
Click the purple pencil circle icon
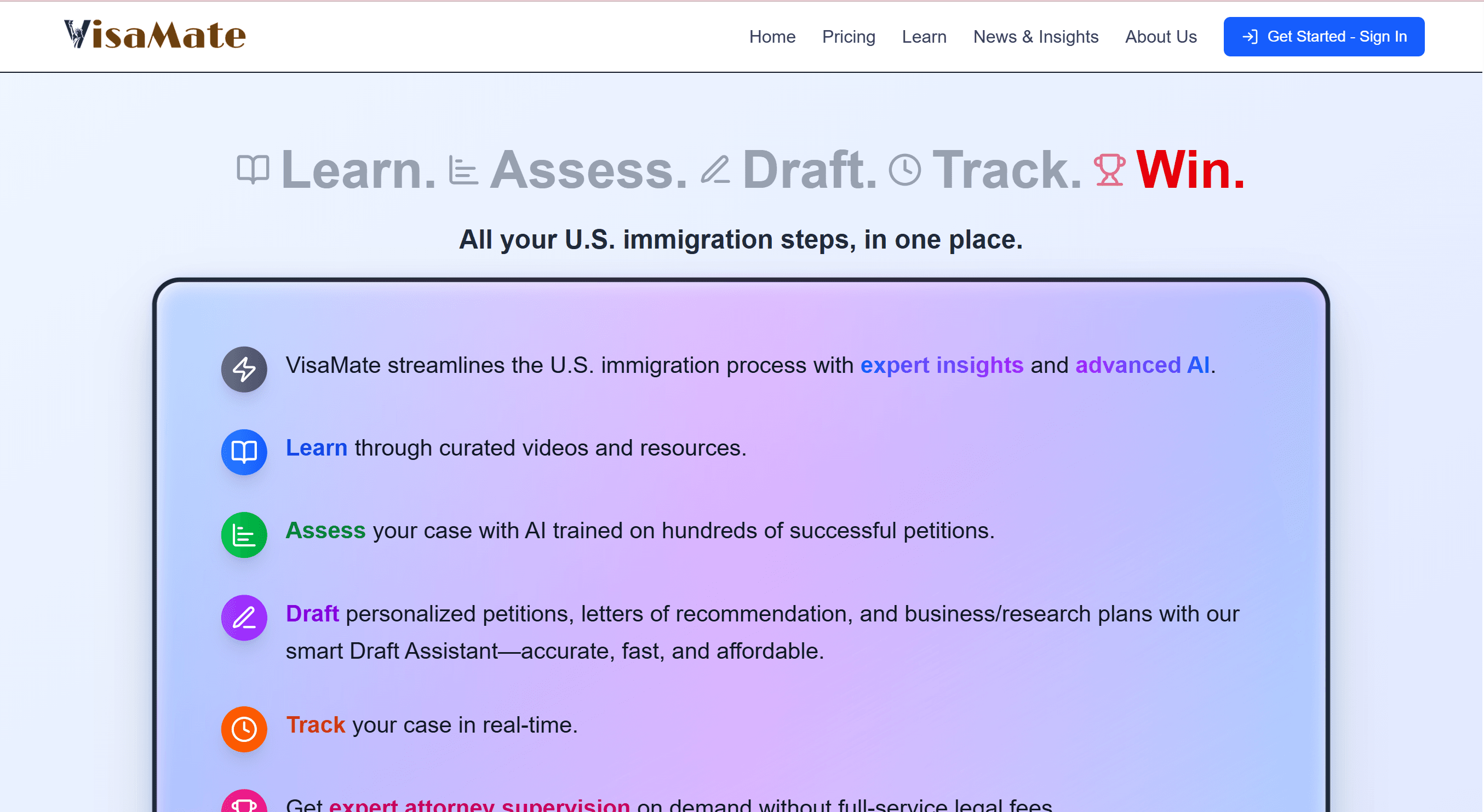pos(244,618)
